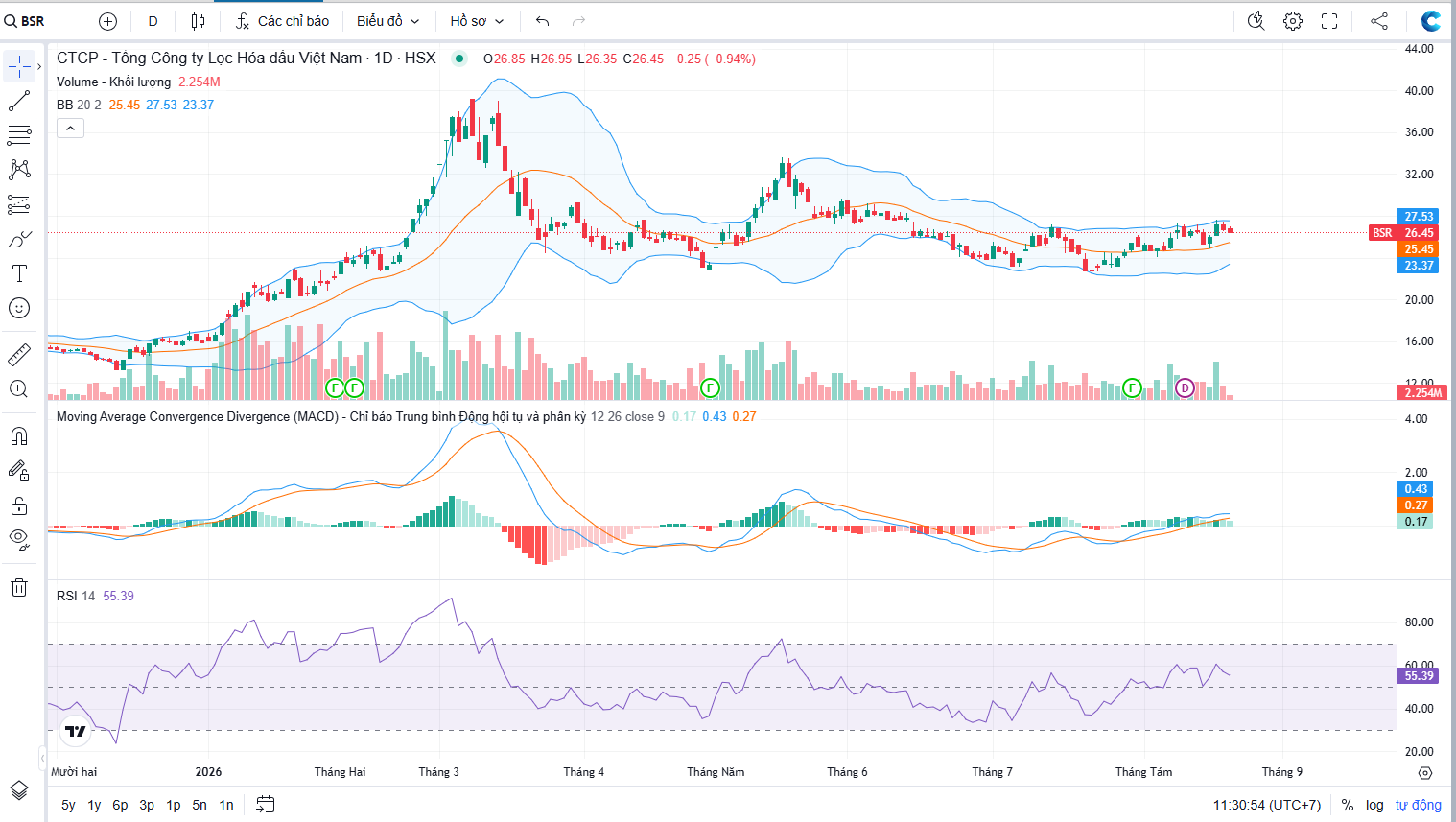Toggle lock all drawings

click(19, 505)
